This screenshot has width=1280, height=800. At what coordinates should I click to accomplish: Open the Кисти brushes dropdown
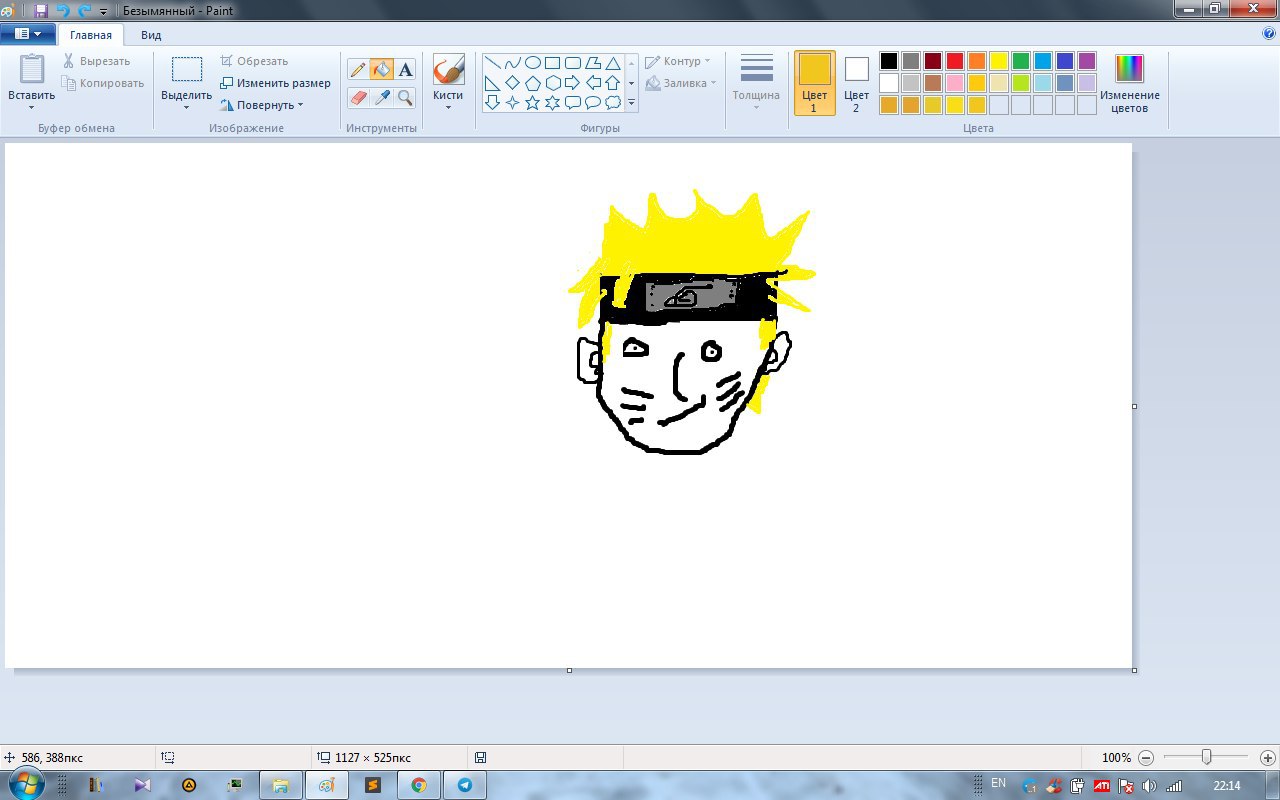point(448,107)
